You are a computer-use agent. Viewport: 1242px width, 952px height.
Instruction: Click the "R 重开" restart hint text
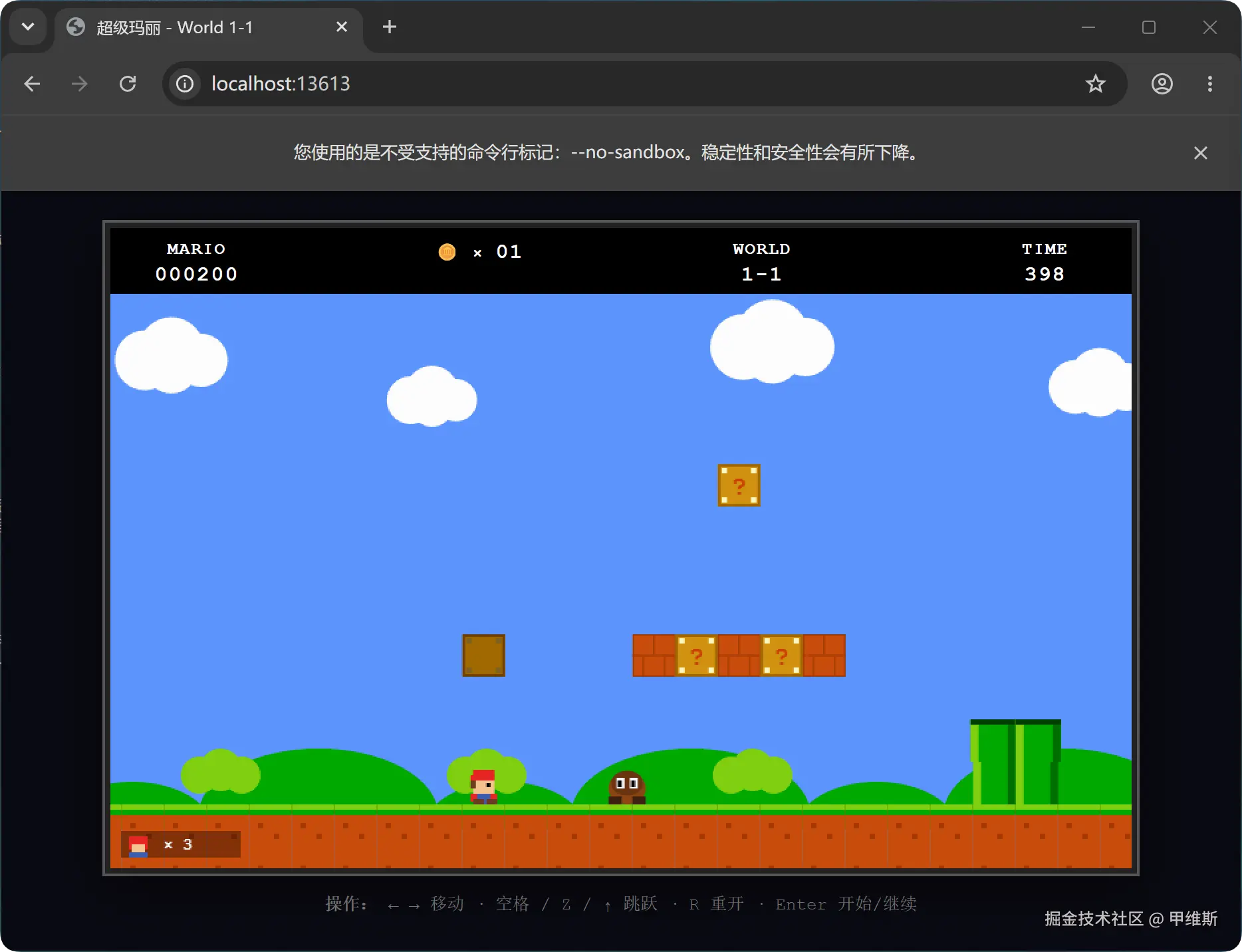point(716,904)
